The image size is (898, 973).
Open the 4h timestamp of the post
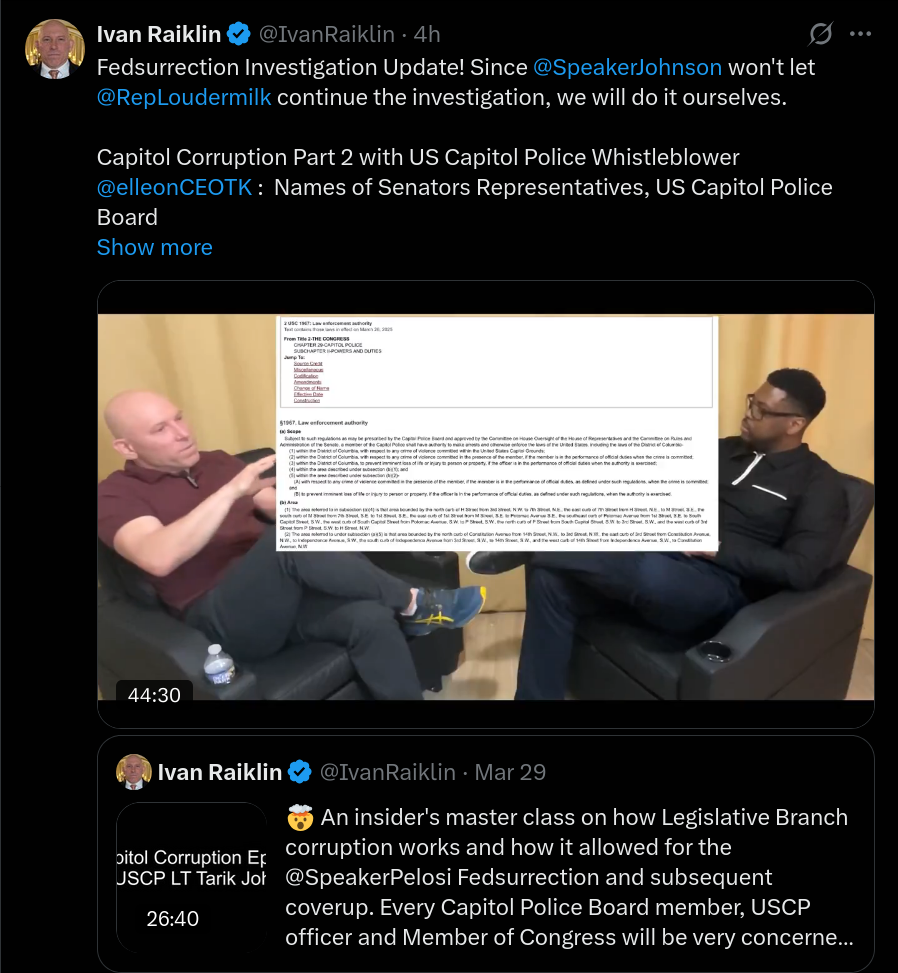coord(427,34)
